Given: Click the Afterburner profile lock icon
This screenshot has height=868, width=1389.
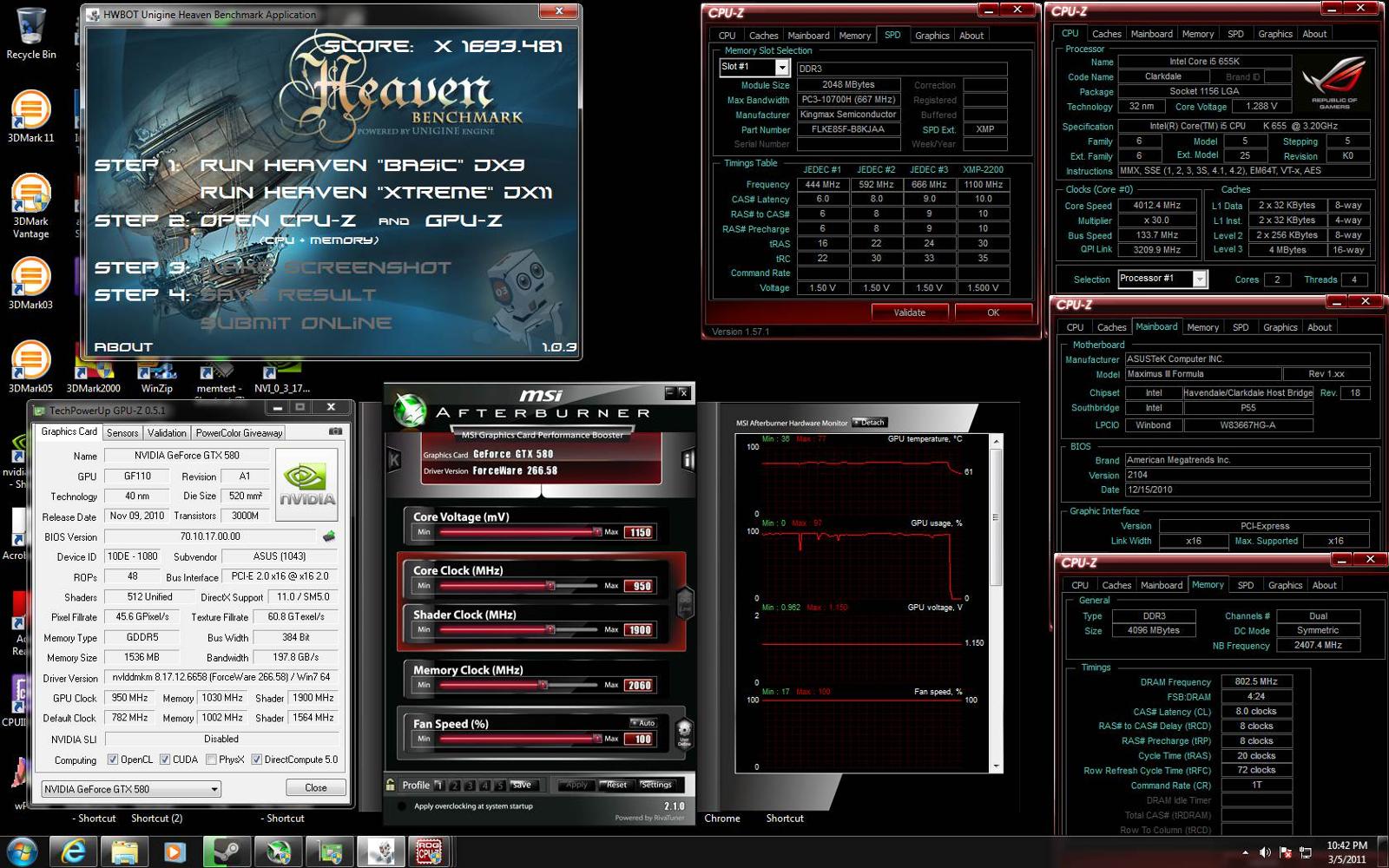Looking at the screenshot, I should click(391, 785).
